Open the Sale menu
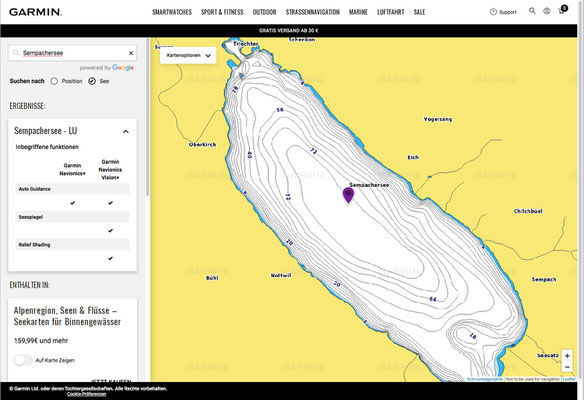The width and height of the screenshot is (584, 400). pyautogui.click(x=419, y=12)
